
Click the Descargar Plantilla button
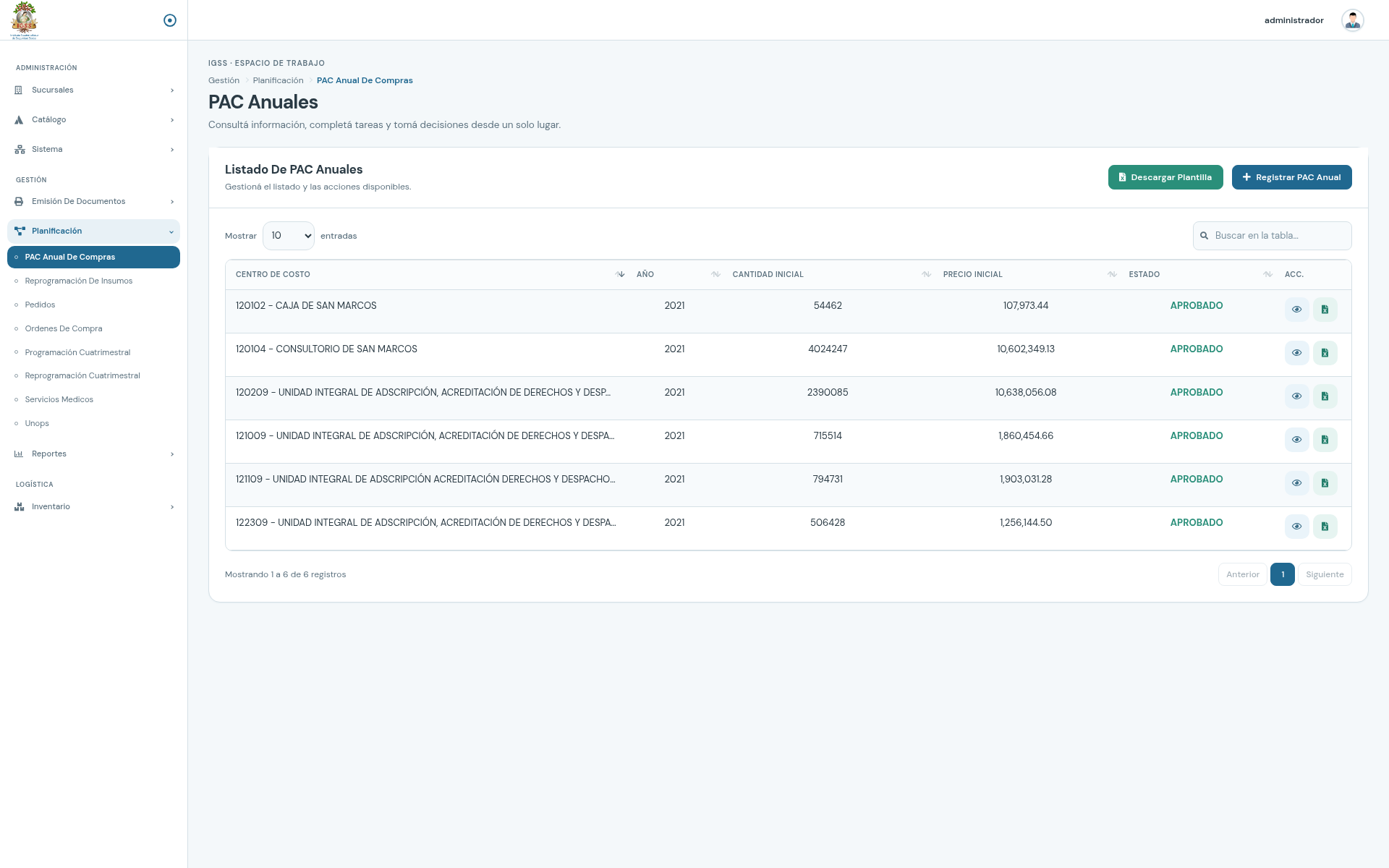[1165, 177]
